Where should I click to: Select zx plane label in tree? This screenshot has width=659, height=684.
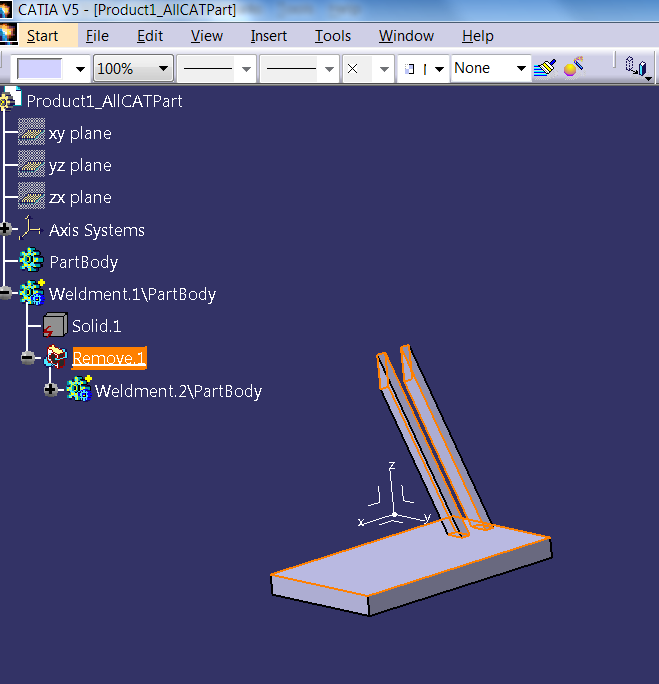80,198
